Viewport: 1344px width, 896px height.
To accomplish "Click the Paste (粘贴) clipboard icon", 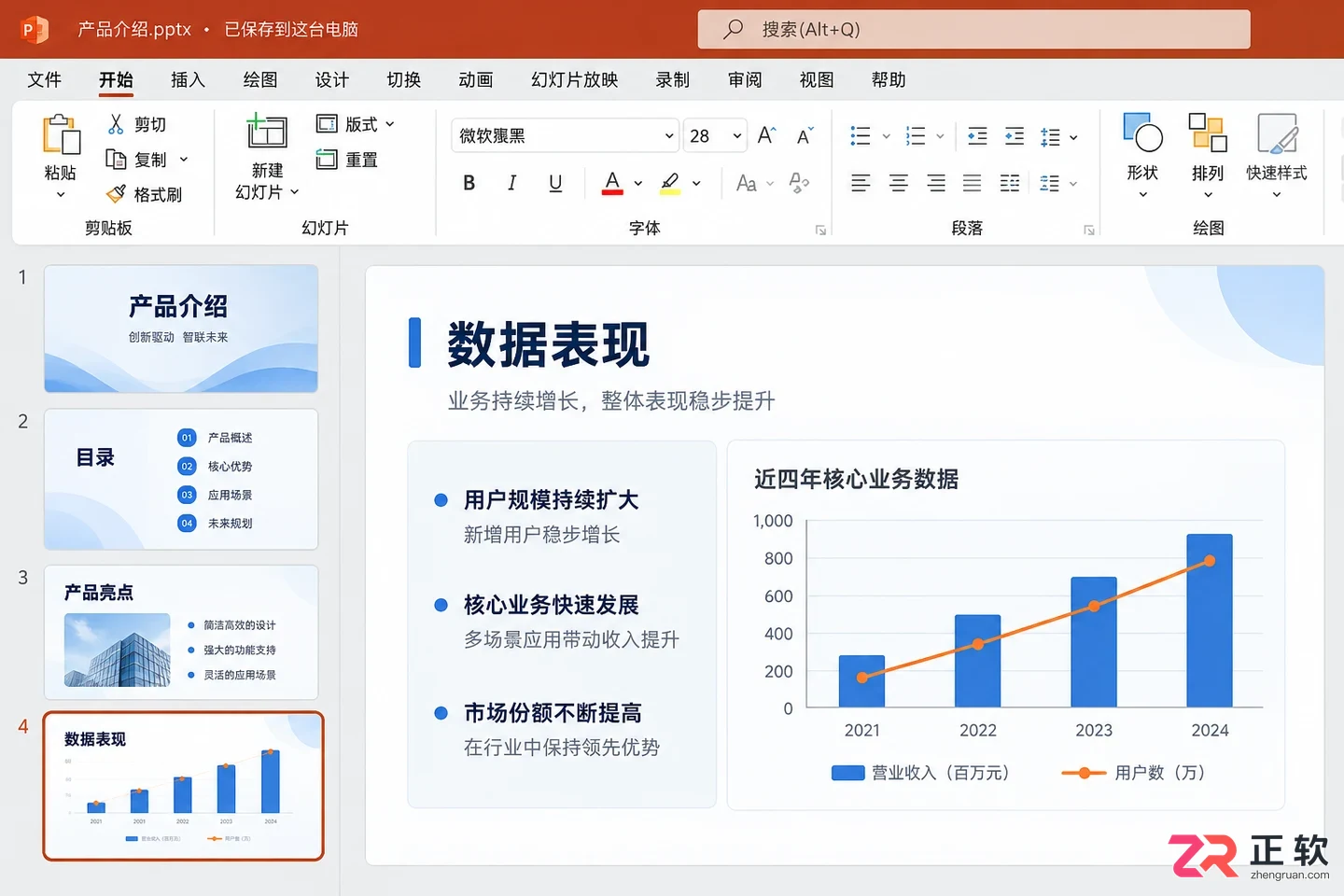I will click(62, 135).
